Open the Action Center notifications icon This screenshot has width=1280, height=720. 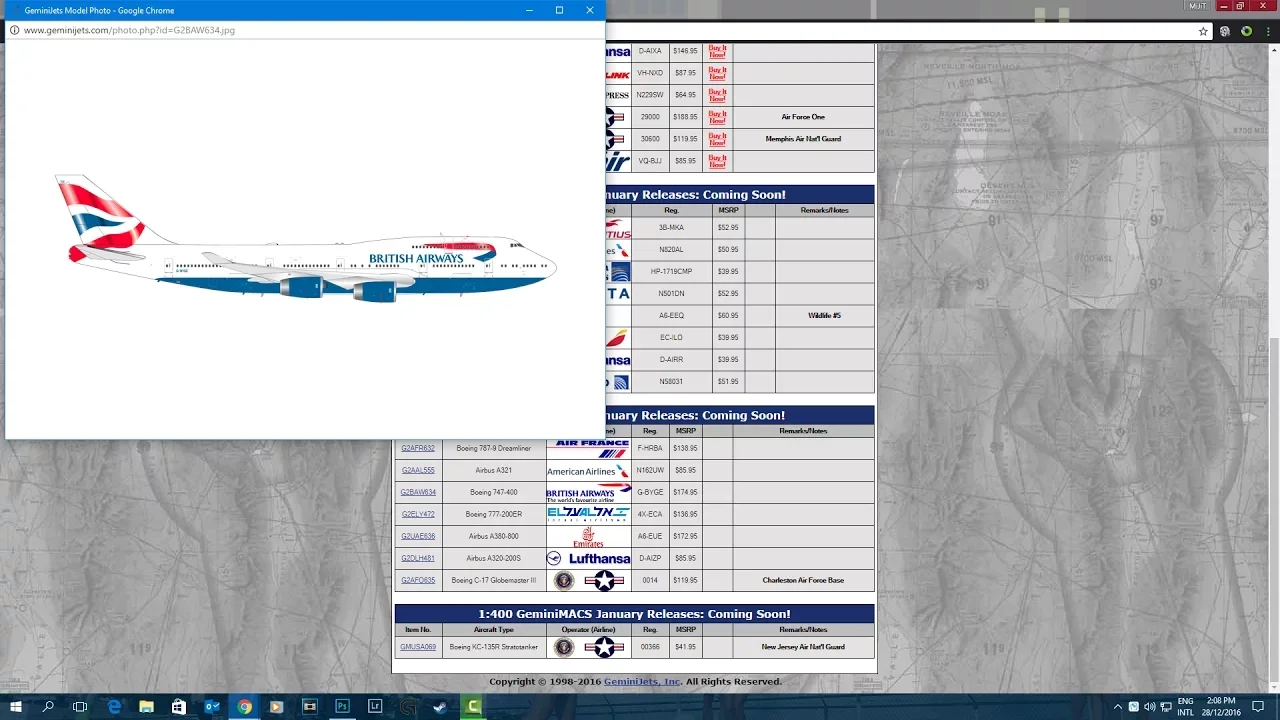click(1258, 706)
